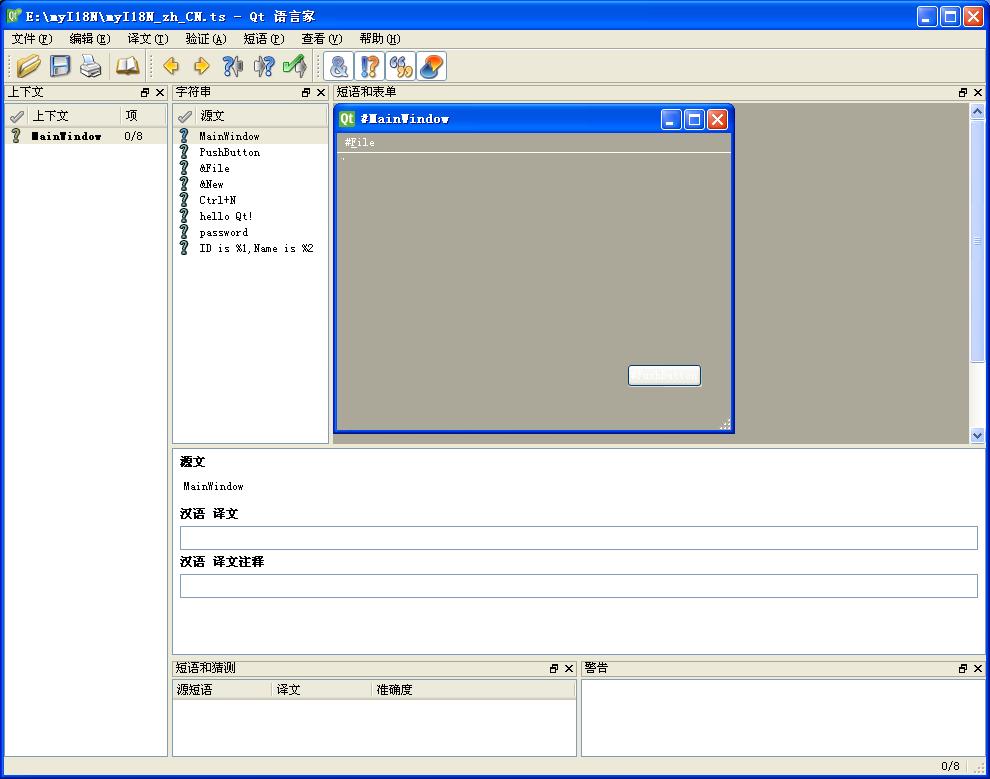This screenshot has height=779, width=990.
Task: Go to previous item with left arrow
Action: (171, 66)
